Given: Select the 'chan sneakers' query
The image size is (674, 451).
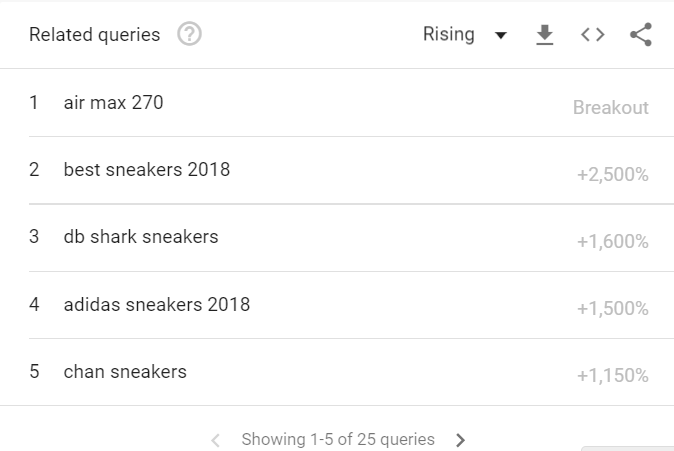Looking at the screenshot, I should 125,372.
